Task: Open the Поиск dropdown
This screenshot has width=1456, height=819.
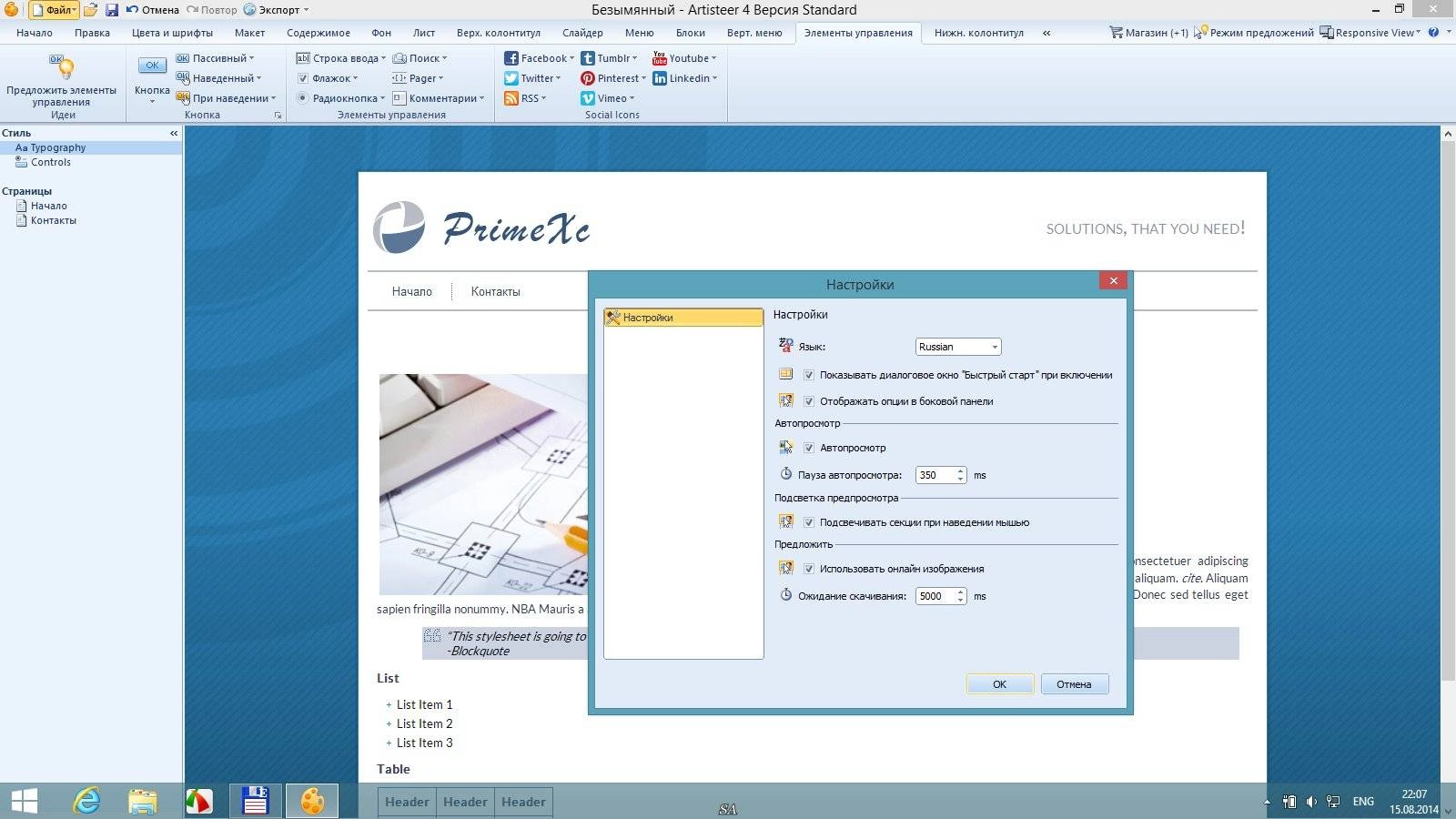Action: pos(420,58)
